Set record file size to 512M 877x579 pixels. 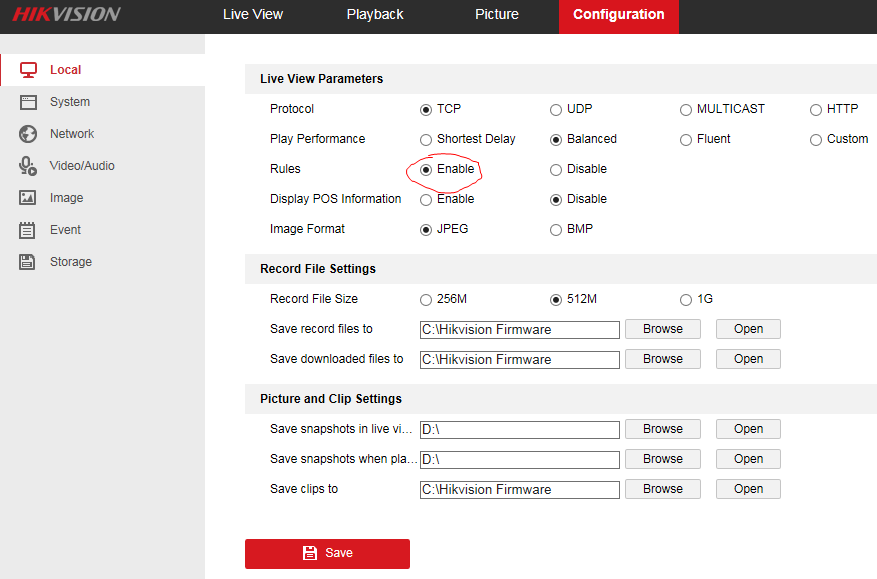[555, 300]
